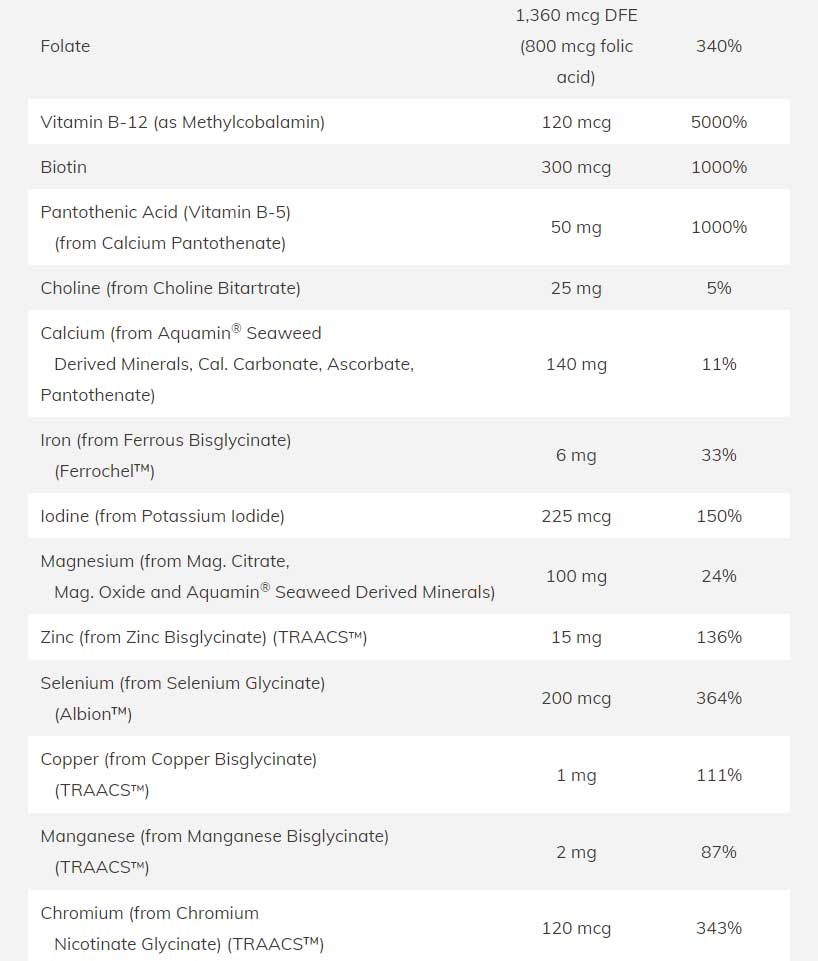Viewport: 818px width, 961px height.
Task: Select the 1,360 mcg DFE folate amount
Action: click(x=576, y=16)
